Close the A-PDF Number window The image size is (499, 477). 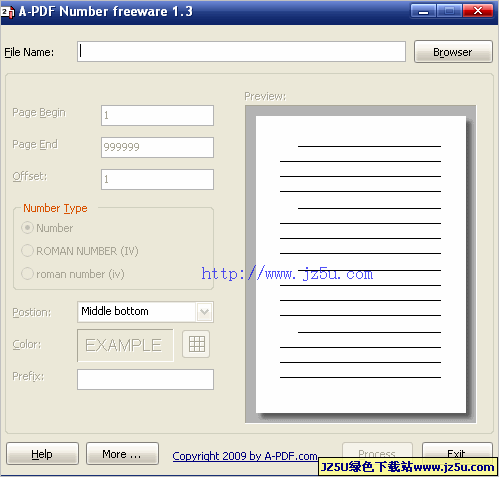point(478,11)
